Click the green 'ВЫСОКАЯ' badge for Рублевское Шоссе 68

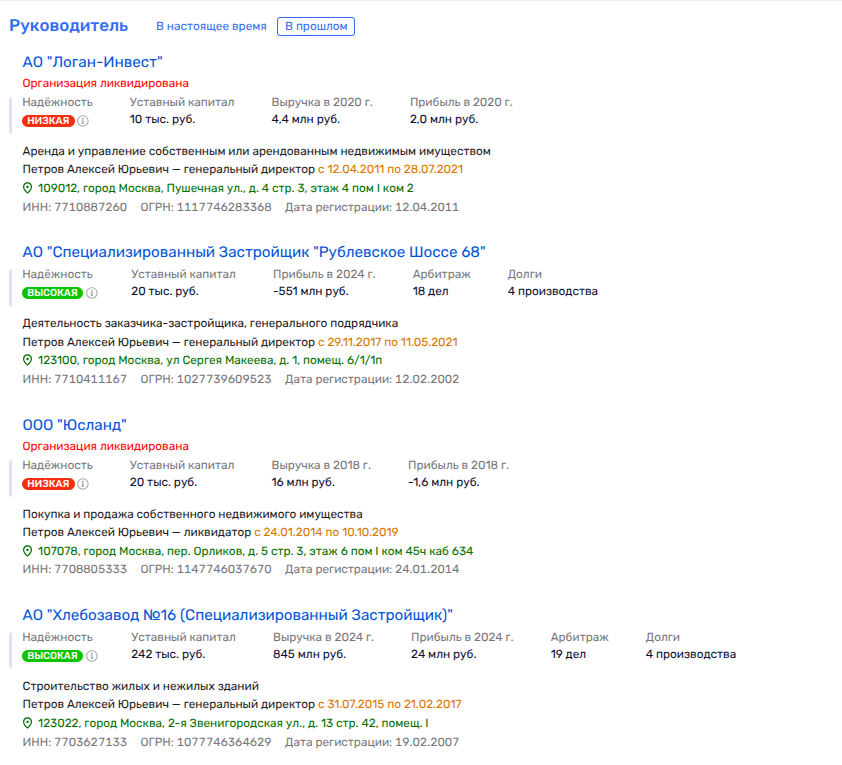52,293
